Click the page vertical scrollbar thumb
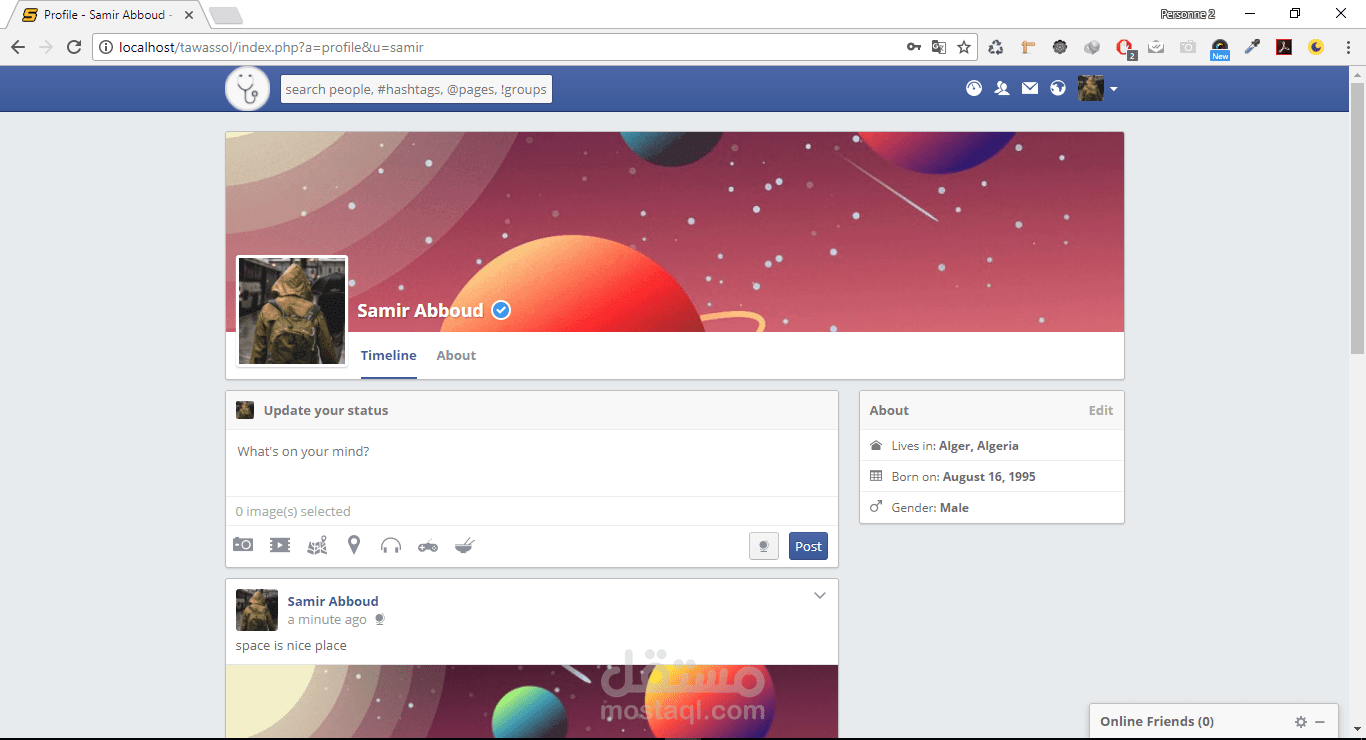The height and width of the screenshot is (740, 1366). pos(1358,219)
